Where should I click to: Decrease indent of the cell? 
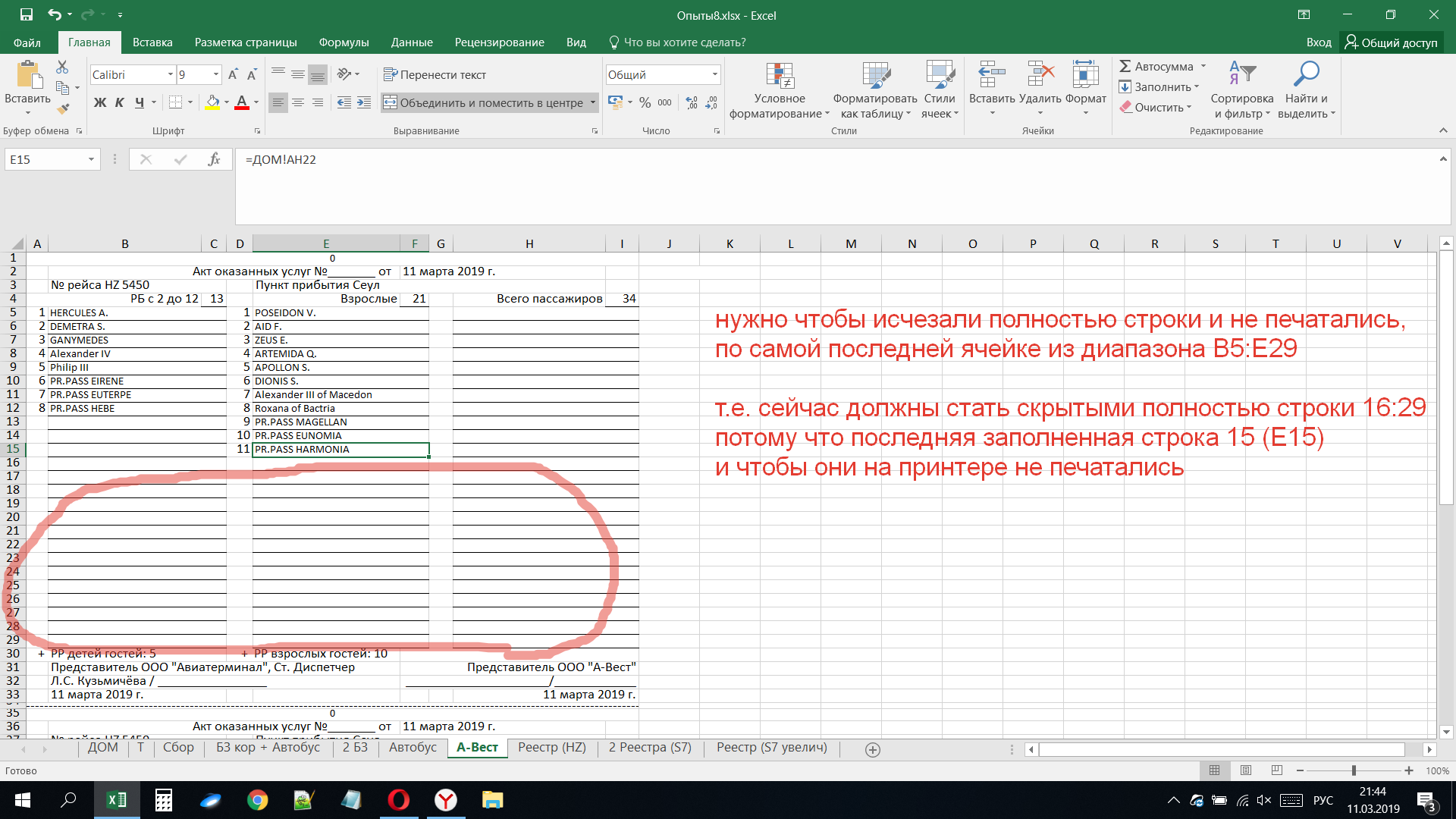344,102
